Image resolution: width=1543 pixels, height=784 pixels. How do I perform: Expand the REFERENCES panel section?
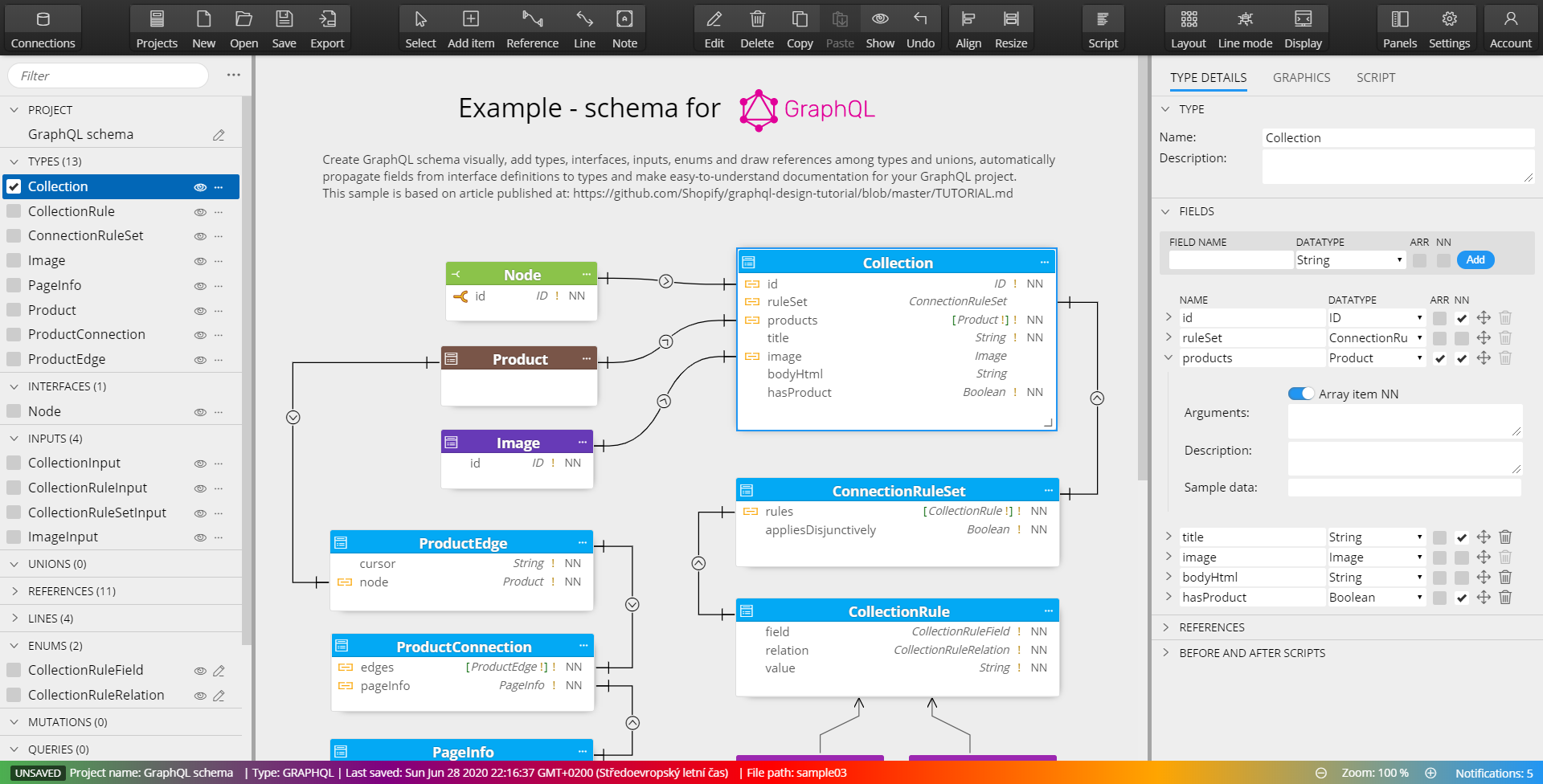[x=1167, y=627]
